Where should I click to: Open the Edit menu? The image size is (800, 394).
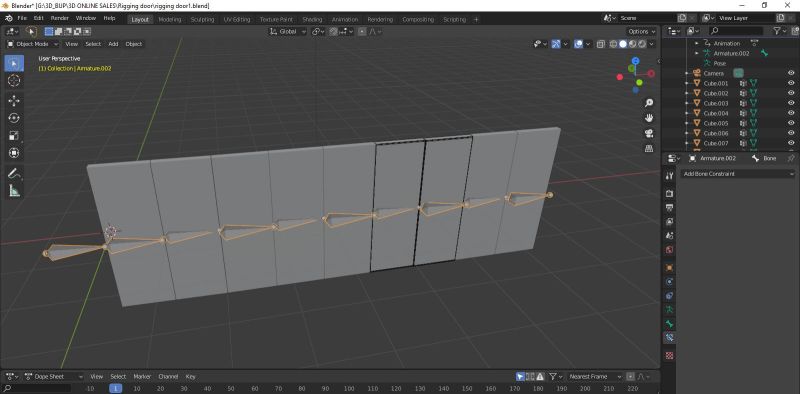(x=39, y=18)
